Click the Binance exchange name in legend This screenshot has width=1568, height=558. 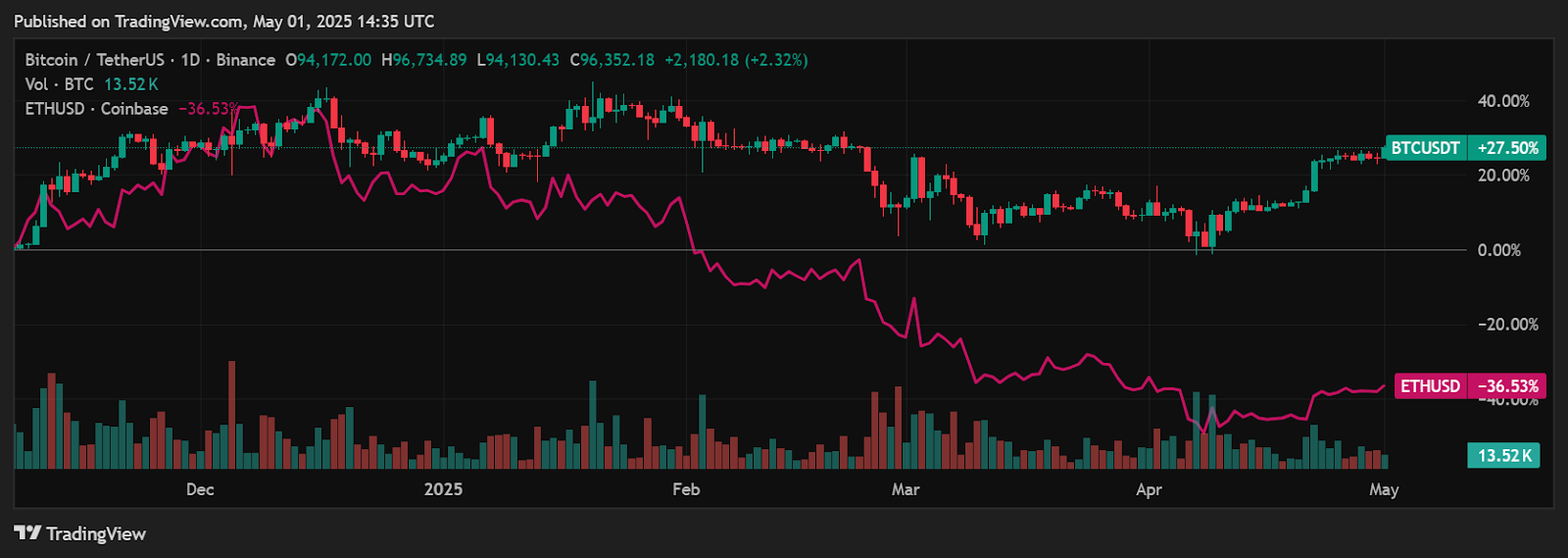tap(245, 60)
